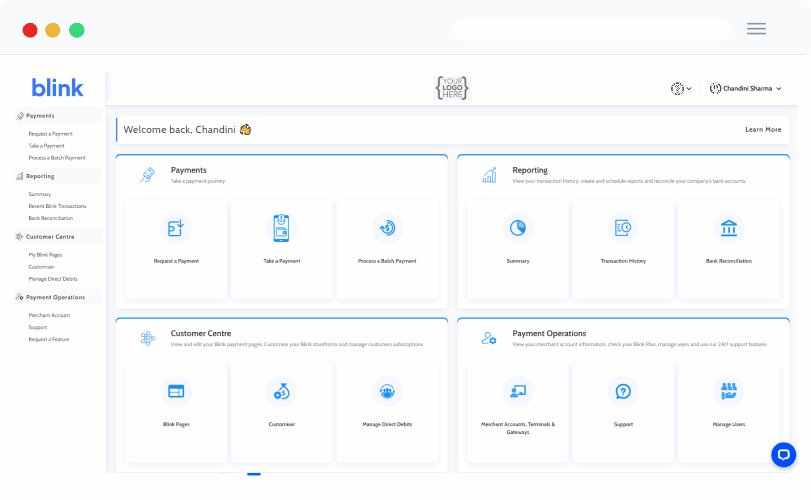Select Summary in sidebar
This screenshot has width=811, height=500.
(40, 194)
